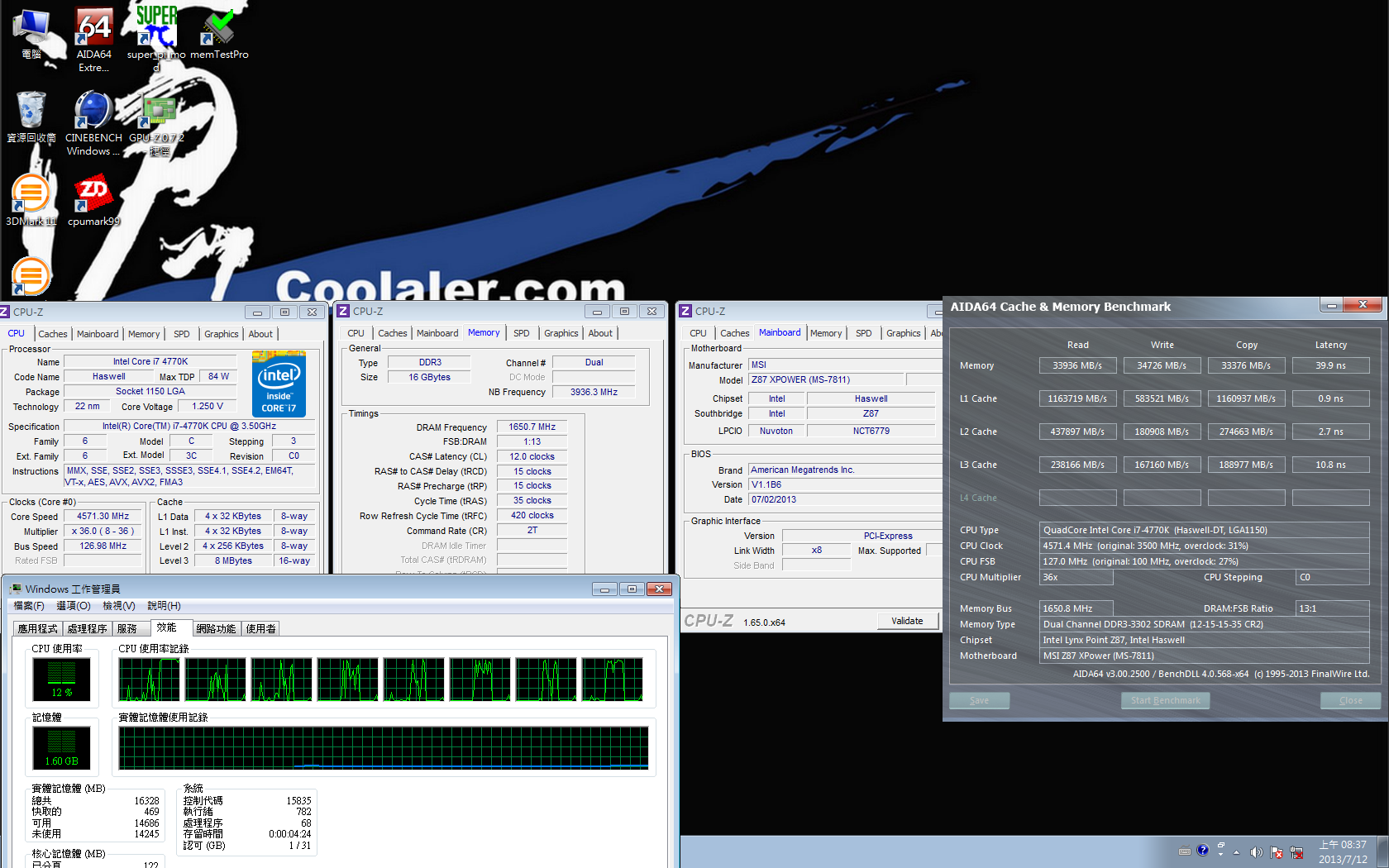Switch to the 處理程序 tab in Task Manager

click(x=88, y=629)
